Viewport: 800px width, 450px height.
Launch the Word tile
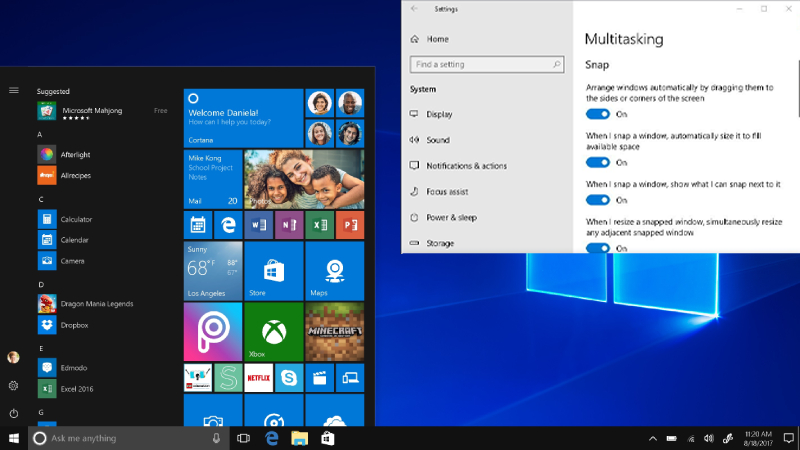click(x=259, y=225)
